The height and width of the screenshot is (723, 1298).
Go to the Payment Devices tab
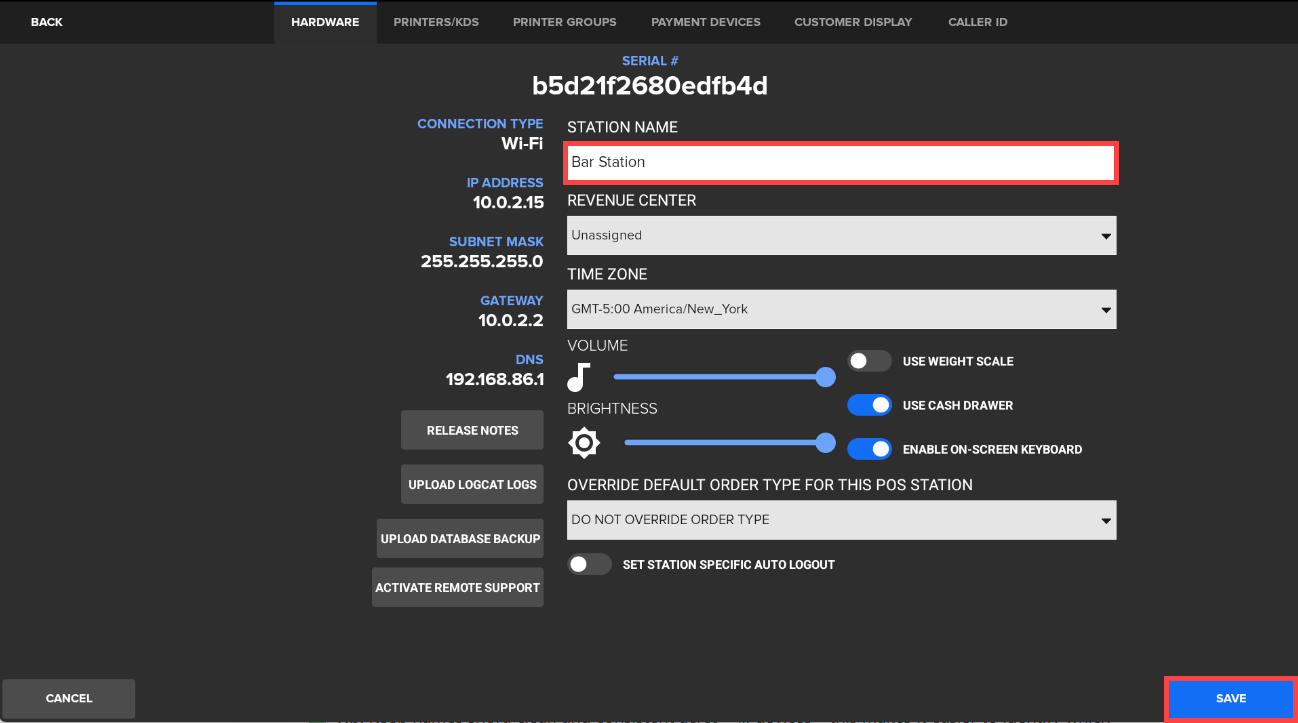(705, 22)
